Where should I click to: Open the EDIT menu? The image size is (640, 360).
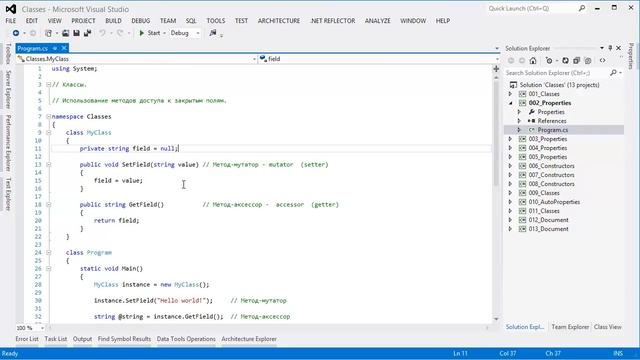tap(32, 21)
